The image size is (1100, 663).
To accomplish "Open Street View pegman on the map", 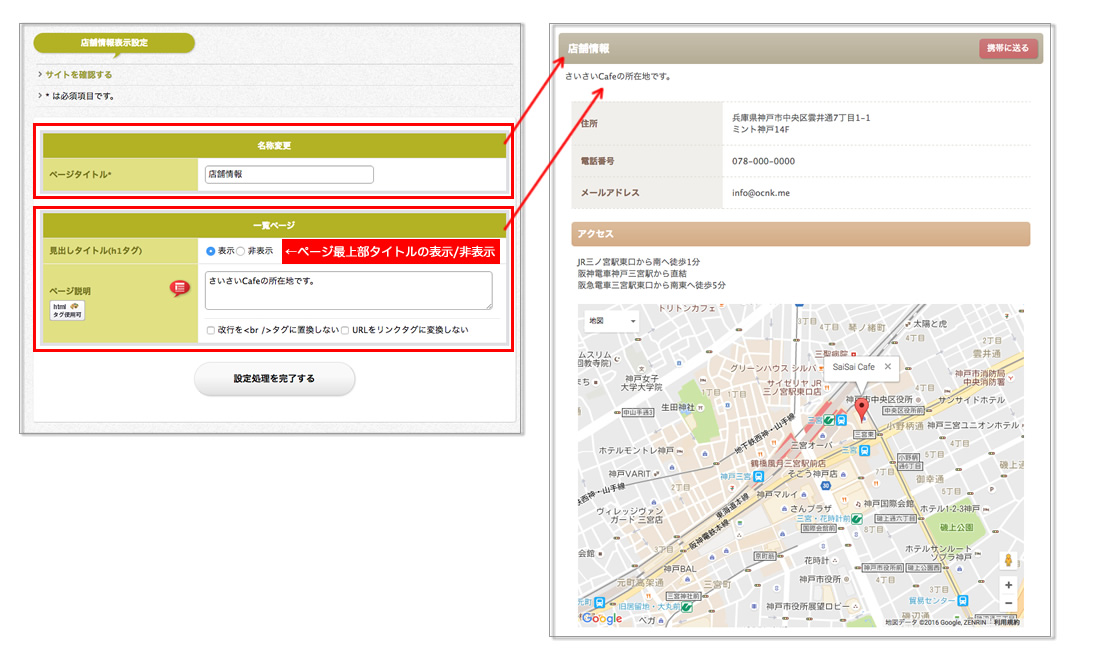I will point(1008,560).
